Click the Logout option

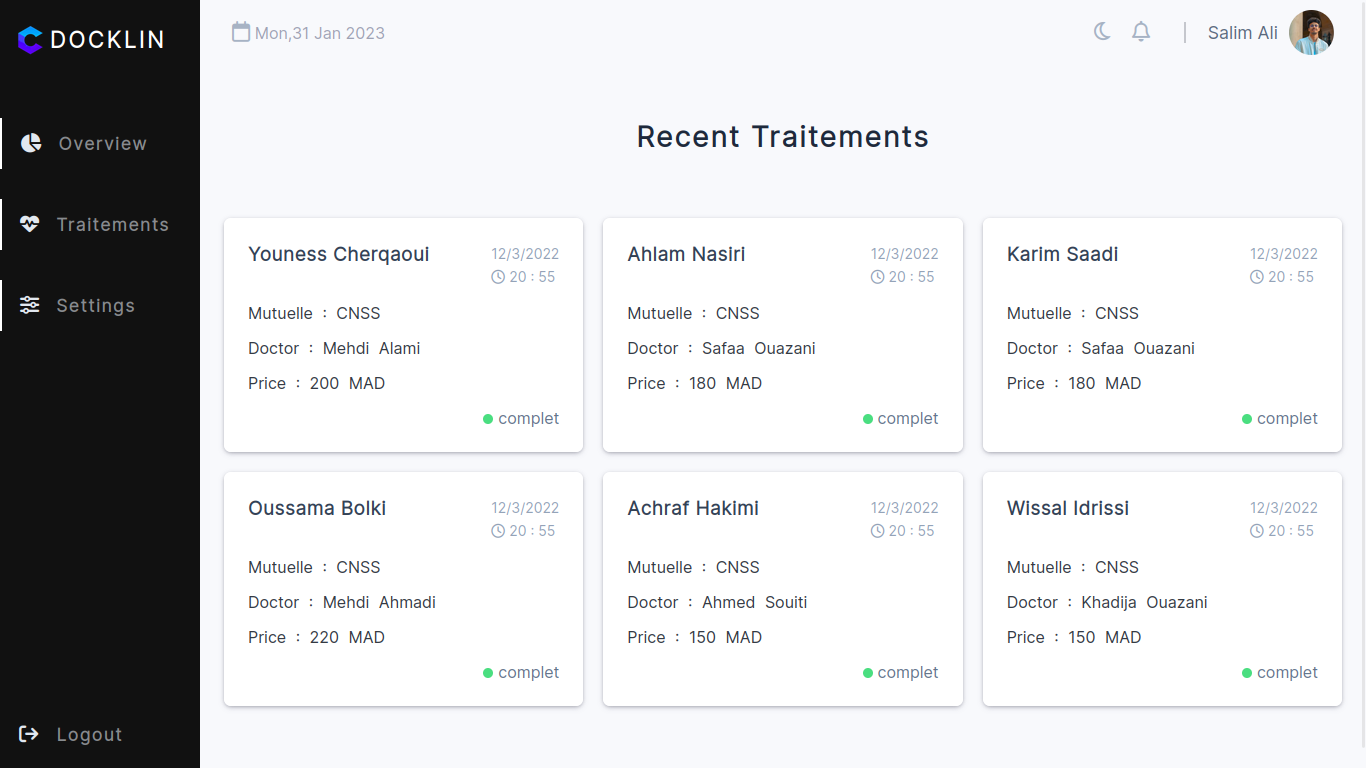coord(90,734)
